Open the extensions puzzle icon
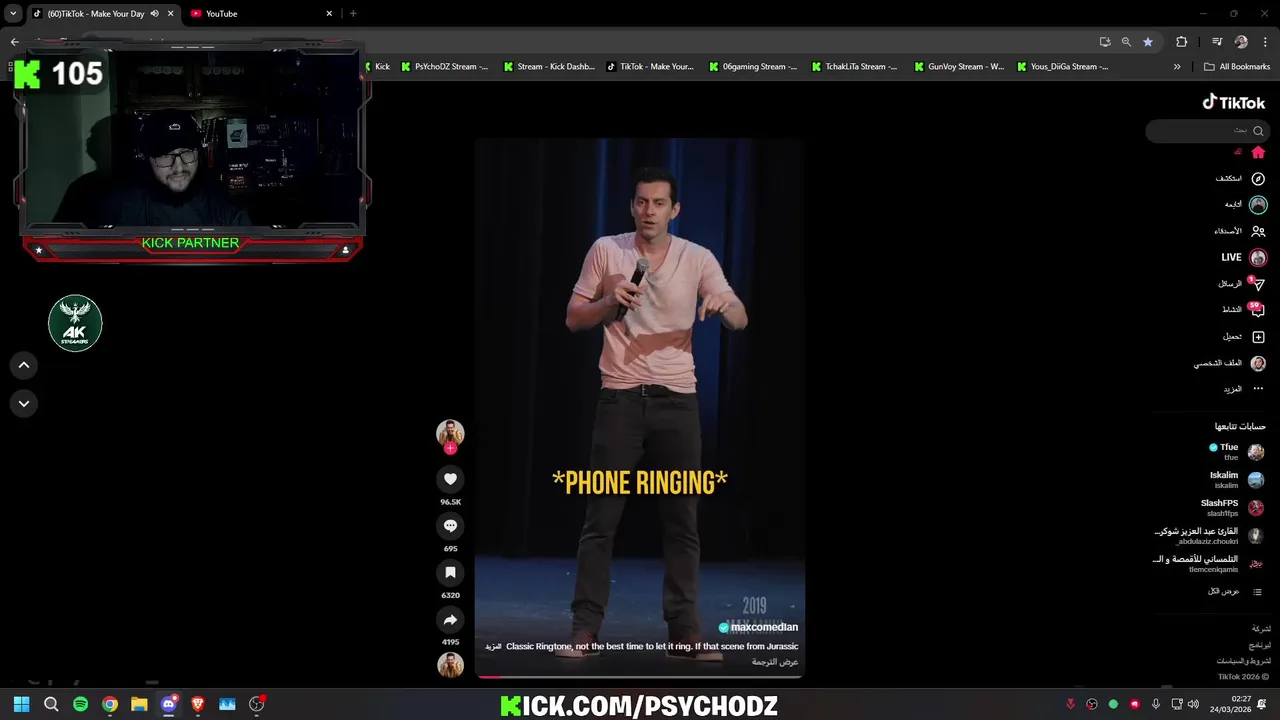1280x720 pixels. click(1182, 42)
